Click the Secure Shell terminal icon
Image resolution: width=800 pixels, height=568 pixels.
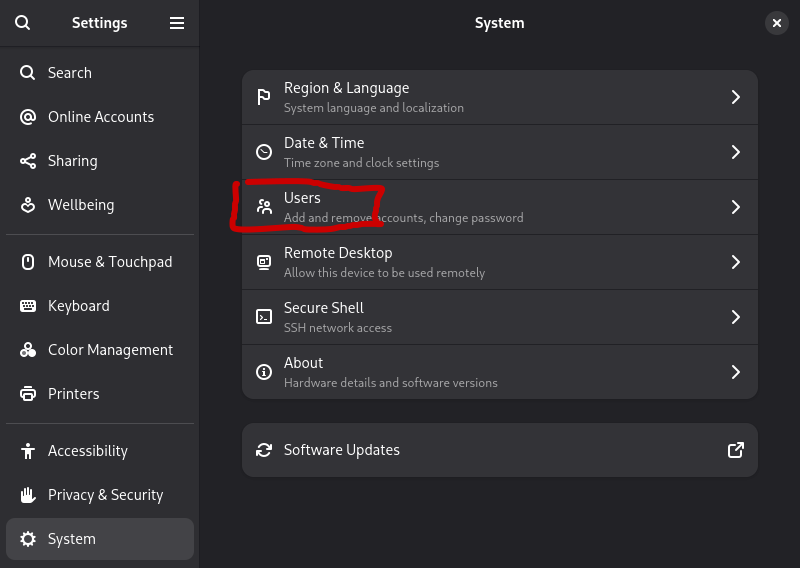[x=264, y=317]
